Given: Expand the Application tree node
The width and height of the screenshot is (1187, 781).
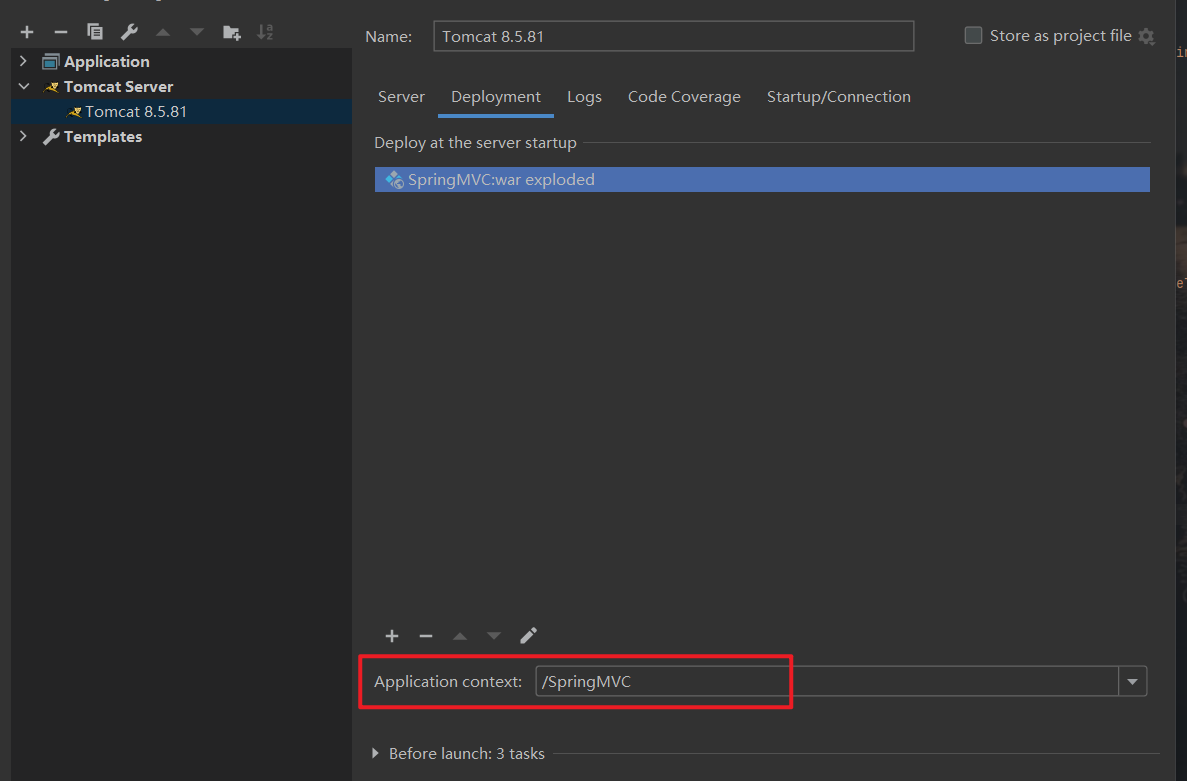Looking at the screenshot, I should tap(23, 62).
